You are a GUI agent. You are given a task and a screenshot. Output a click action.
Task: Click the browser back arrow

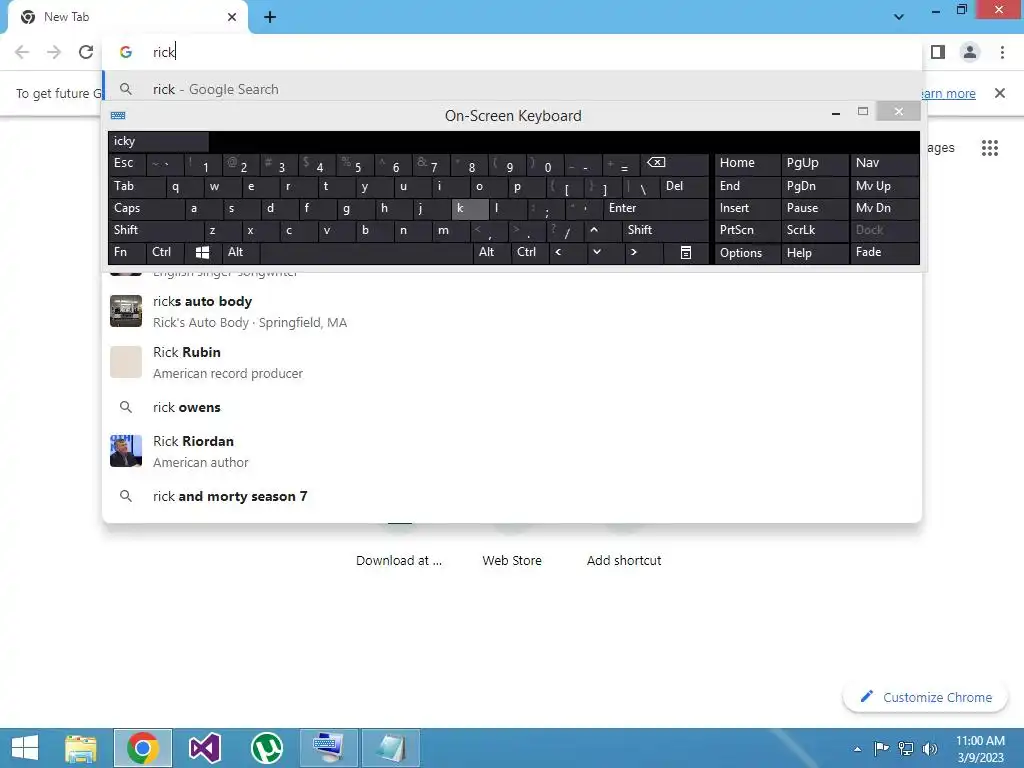22,52
